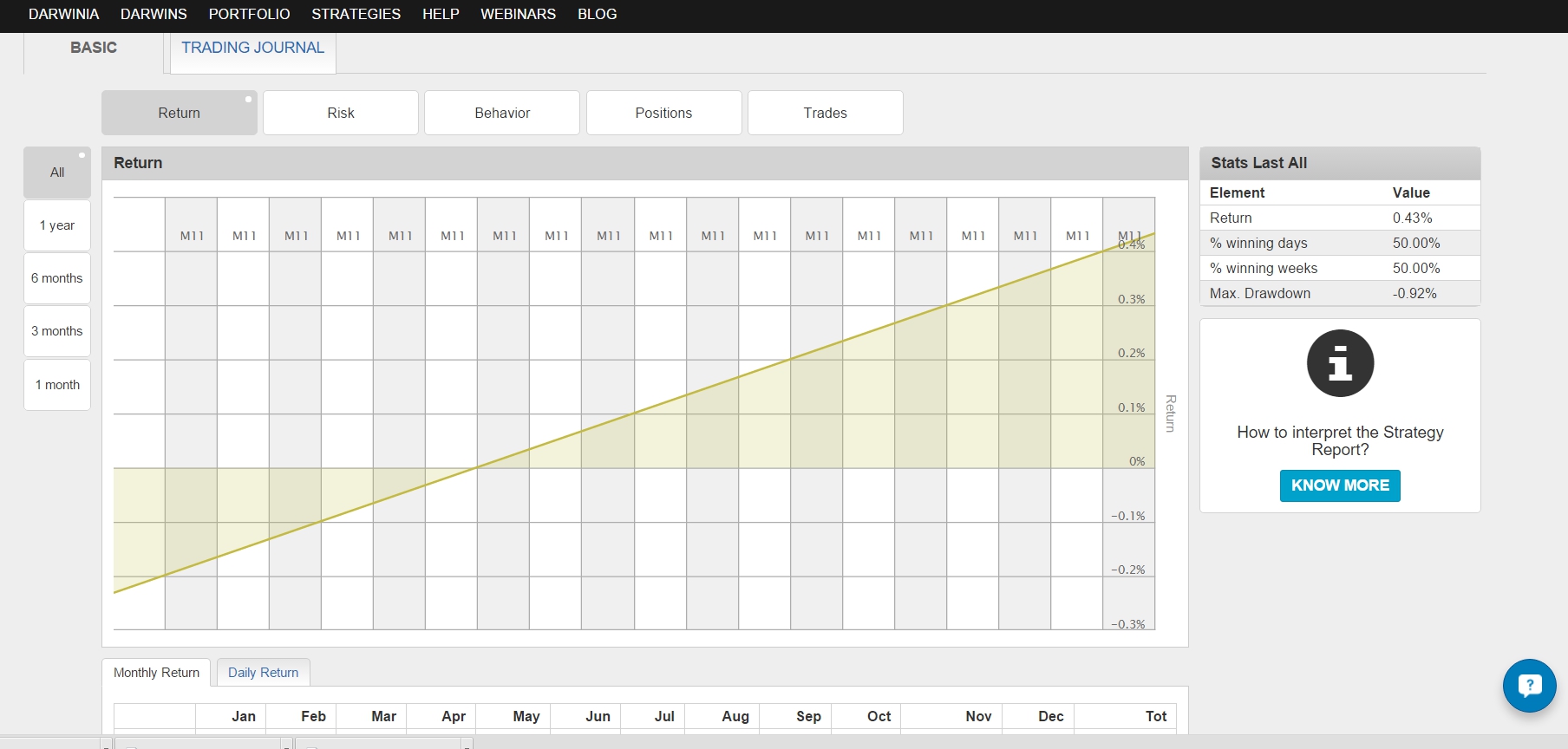Select the All time range
Image resolution: width=1568 pixels, height=749 pixels.
coord(57,173)
